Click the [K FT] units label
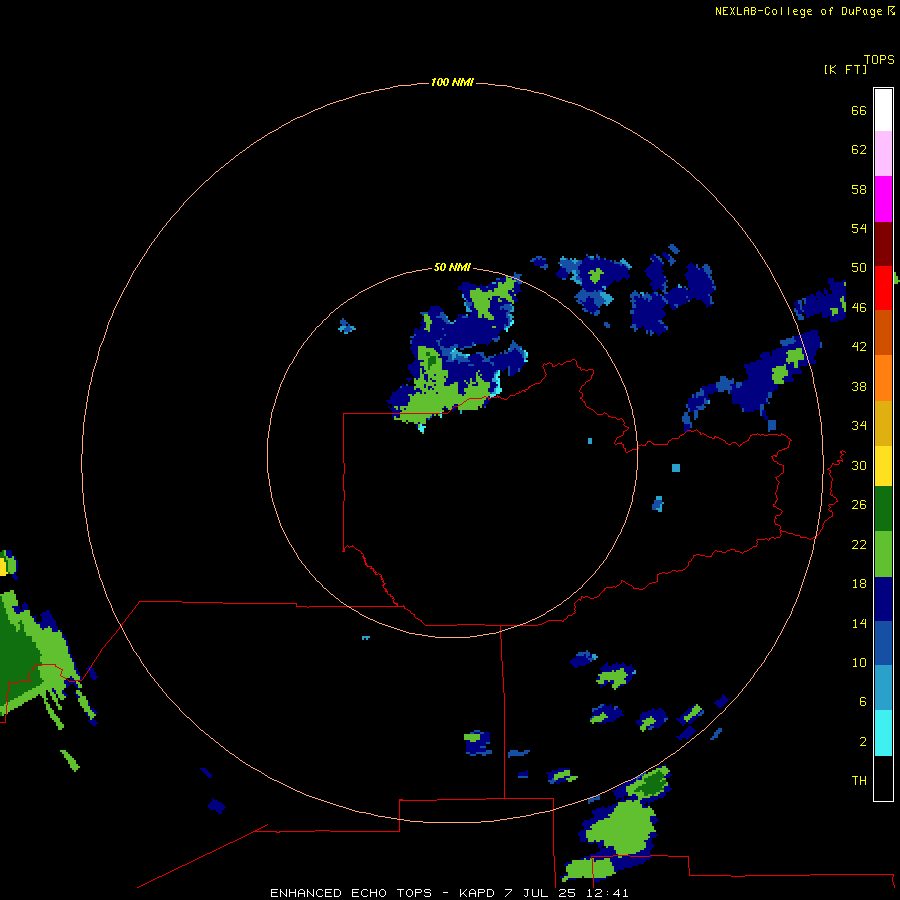The image size is (900, 900). click(x=846, y=69)
